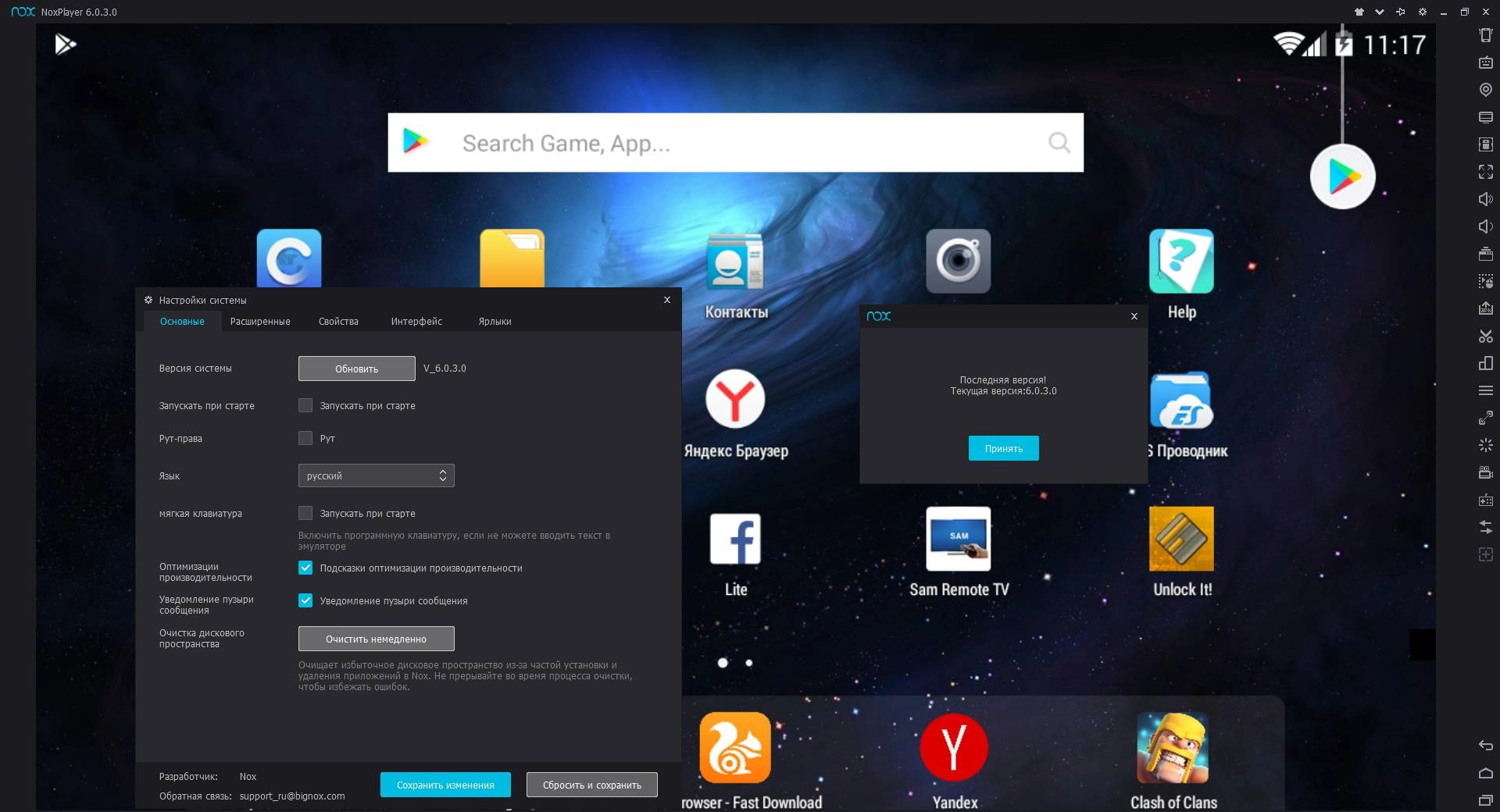Open the video recorder camera icon
The height and width of the screenshot is (812, 1500).
tap(1486, 472)
